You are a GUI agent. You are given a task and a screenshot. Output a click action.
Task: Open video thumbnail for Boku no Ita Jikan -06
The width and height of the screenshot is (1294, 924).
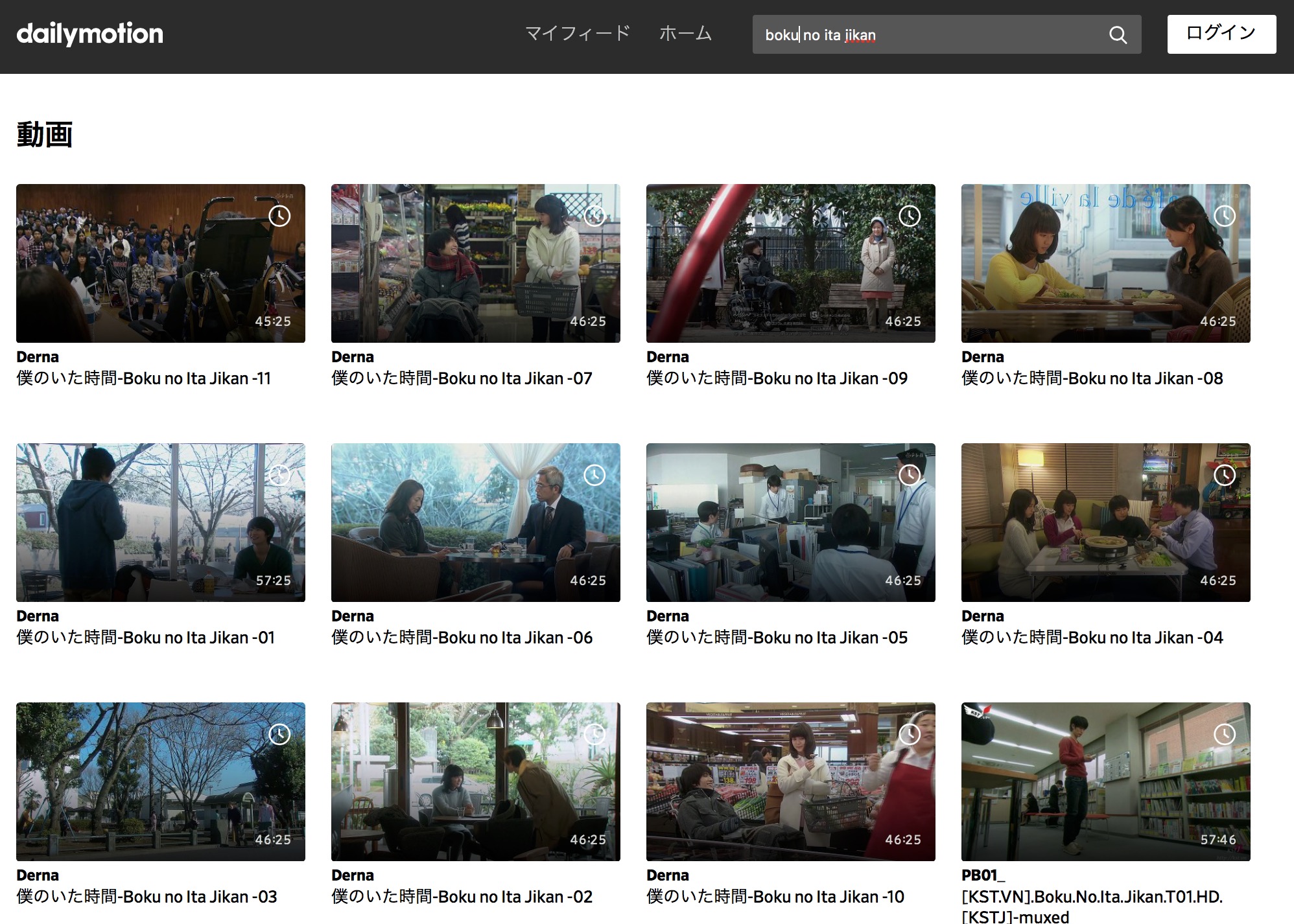476,522
